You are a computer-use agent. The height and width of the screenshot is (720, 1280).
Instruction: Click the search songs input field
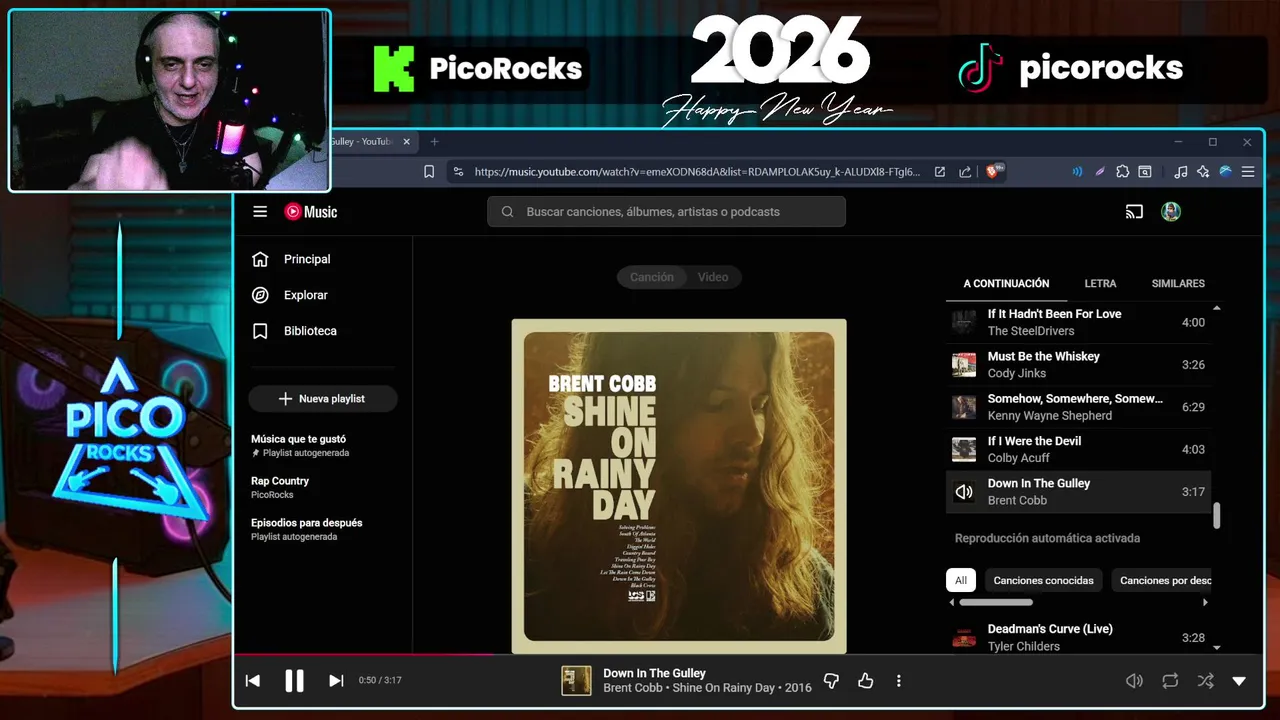[666, 212]
